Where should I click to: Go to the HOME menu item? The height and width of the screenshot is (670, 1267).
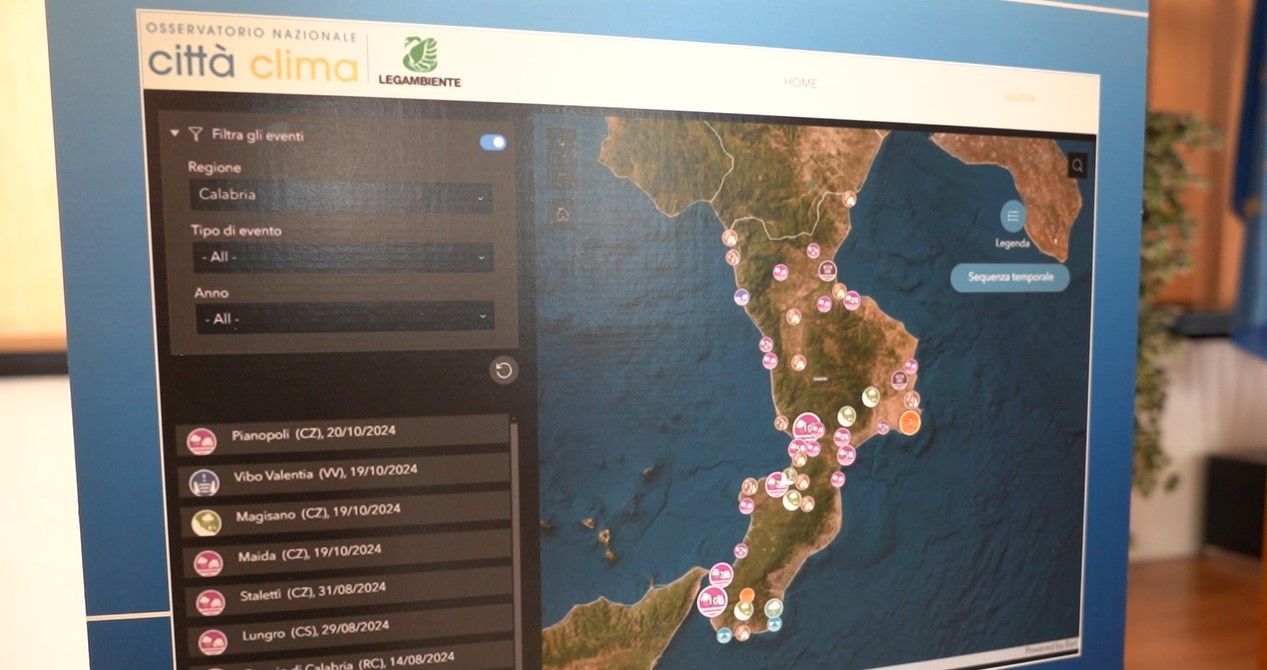click(801, 83)
